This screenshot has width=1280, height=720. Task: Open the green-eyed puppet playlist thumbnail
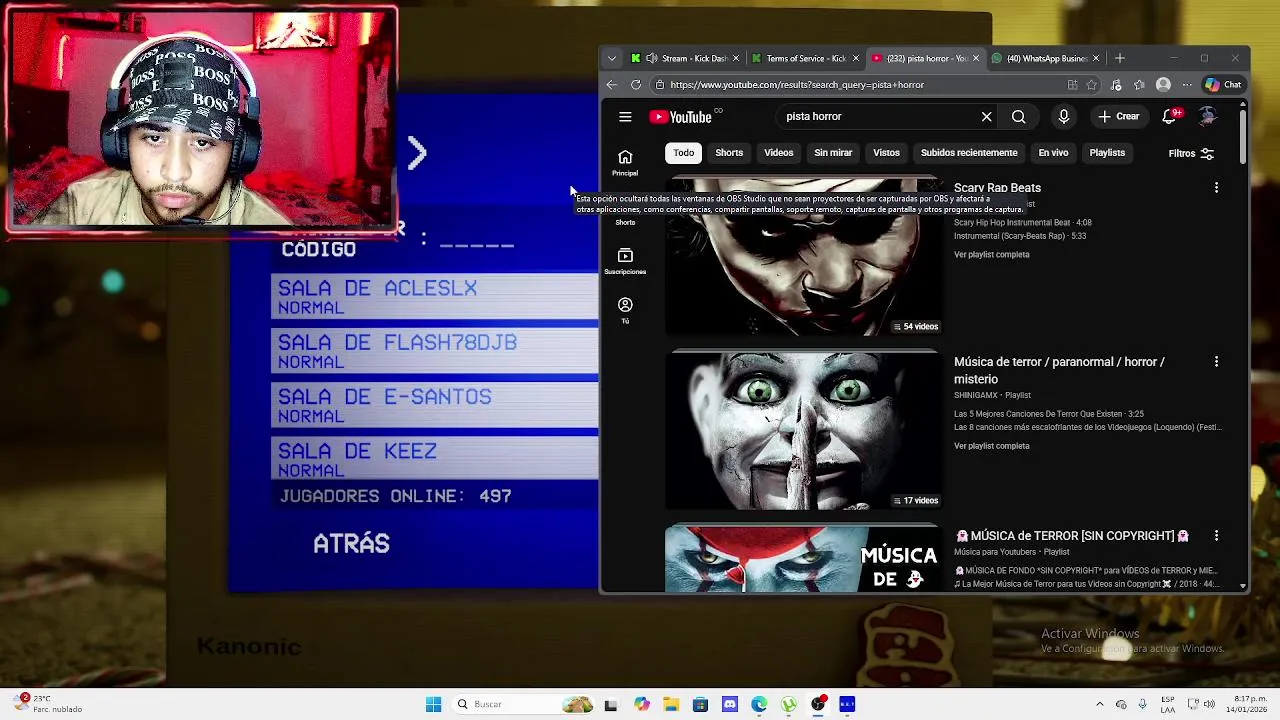[803, 430]
